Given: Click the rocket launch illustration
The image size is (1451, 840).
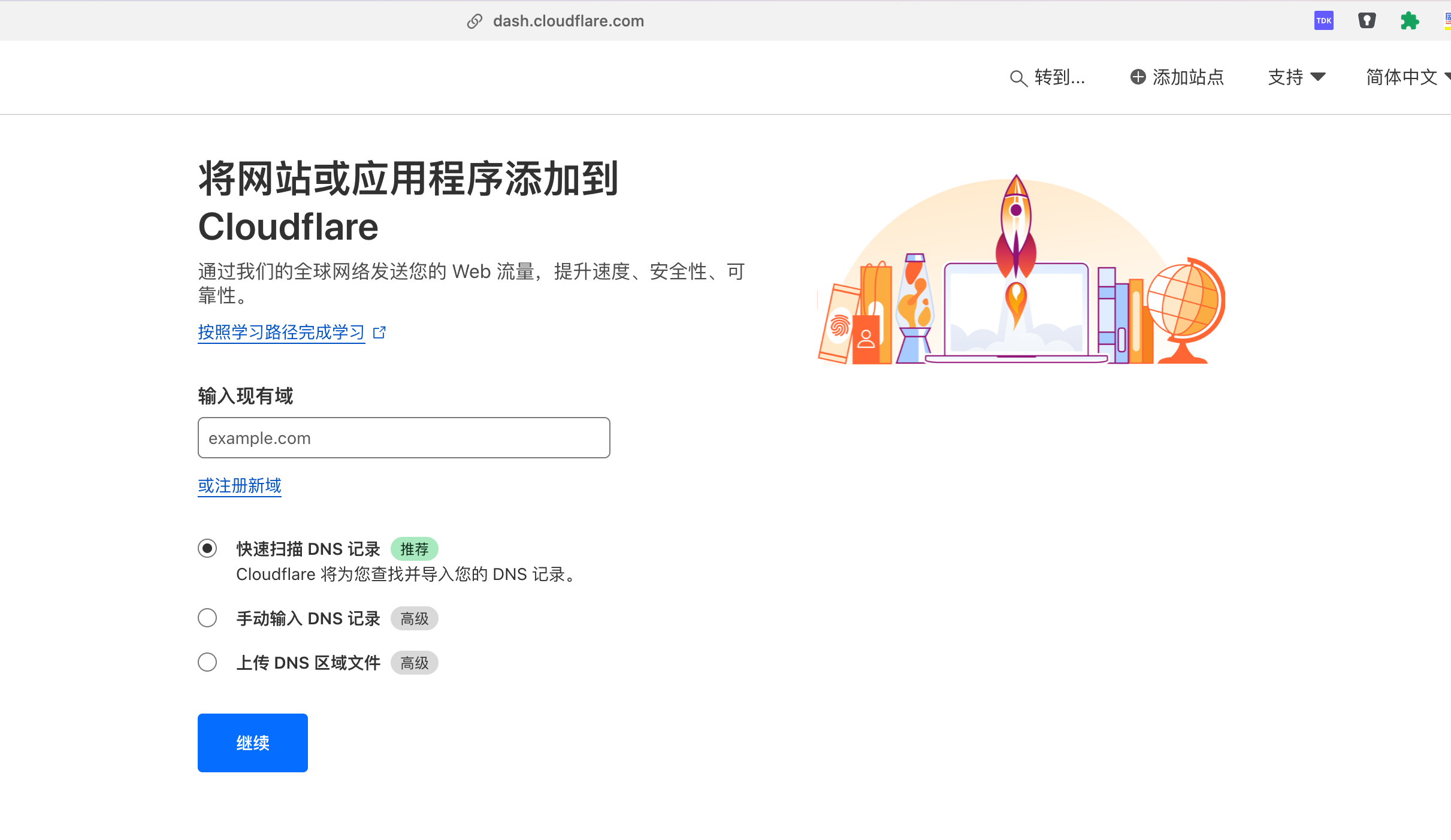Looking at the screenshot, I should click(1021, 270).
